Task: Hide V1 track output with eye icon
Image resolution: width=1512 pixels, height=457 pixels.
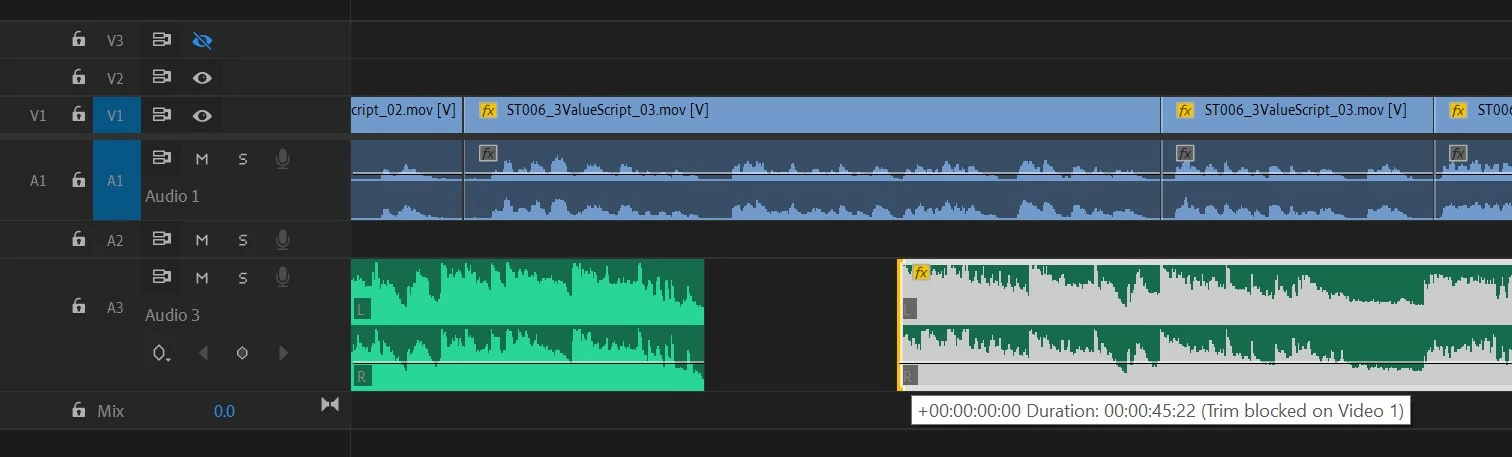Action: click(202, 115)
